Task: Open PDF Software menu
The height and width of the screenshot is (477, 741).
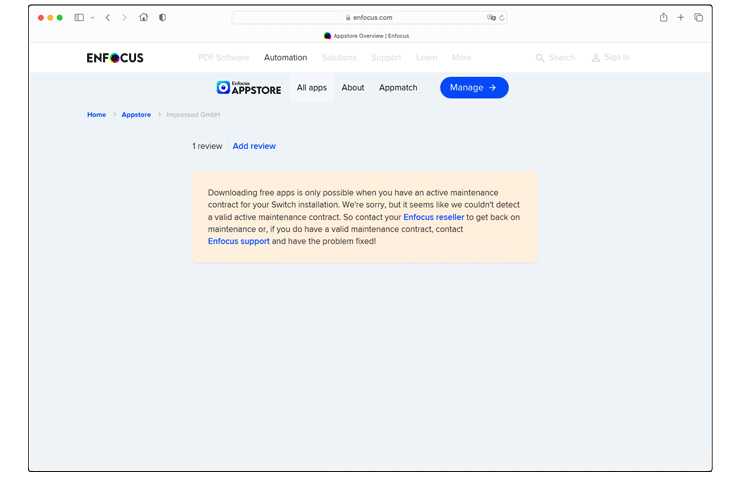Action: tap(224, 58)
